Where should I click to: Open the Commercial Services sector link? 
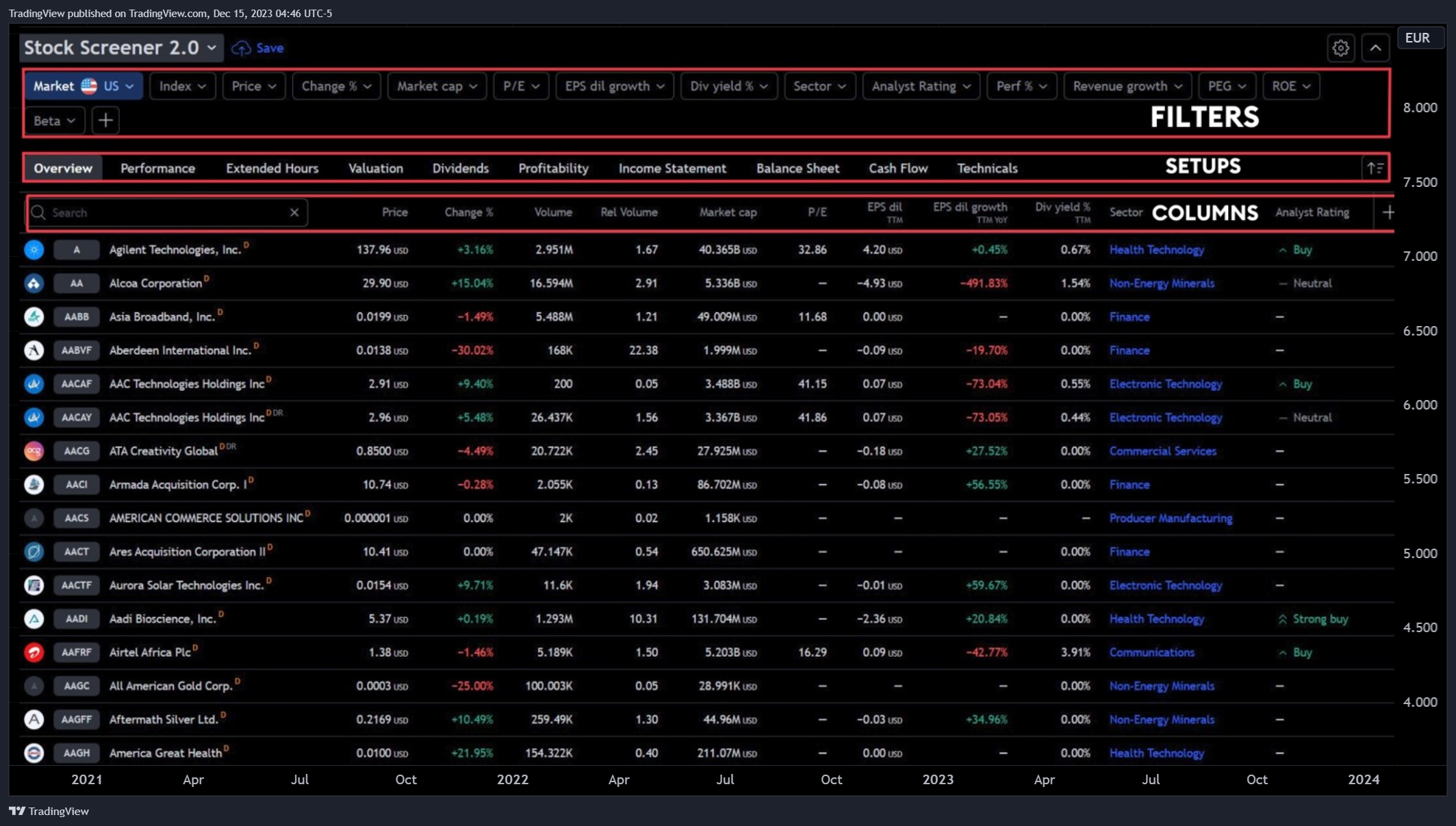(1162, 451)
